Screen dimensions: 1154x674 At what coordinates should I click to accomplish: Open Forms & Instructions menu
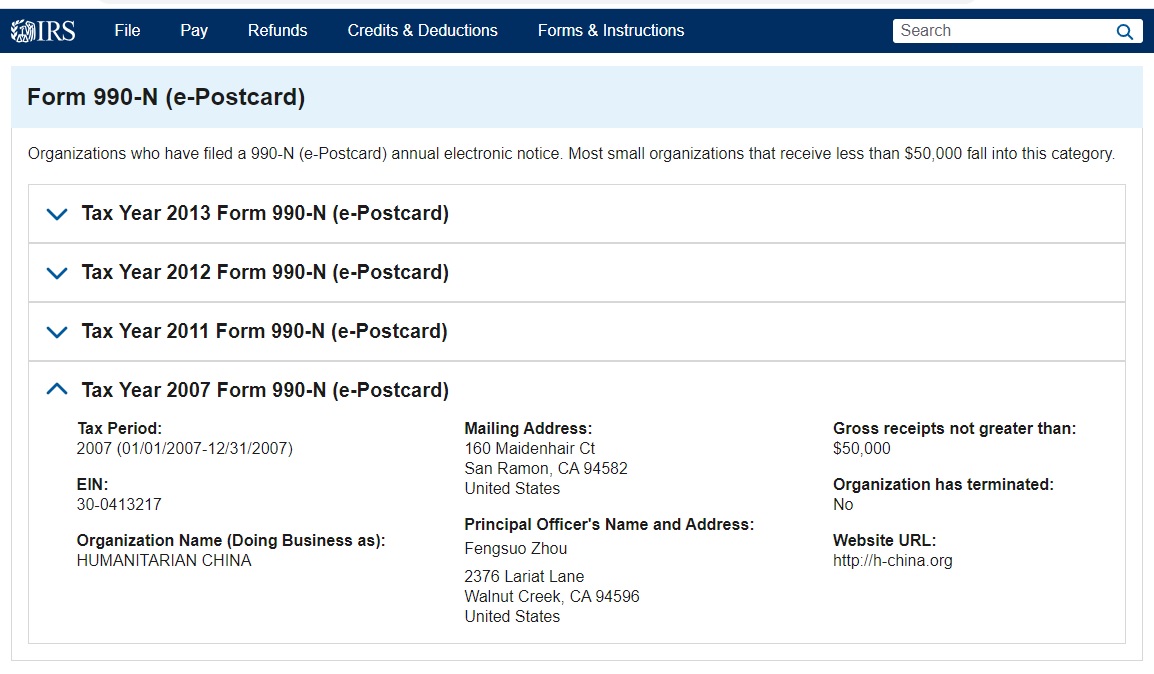(610, 31)
